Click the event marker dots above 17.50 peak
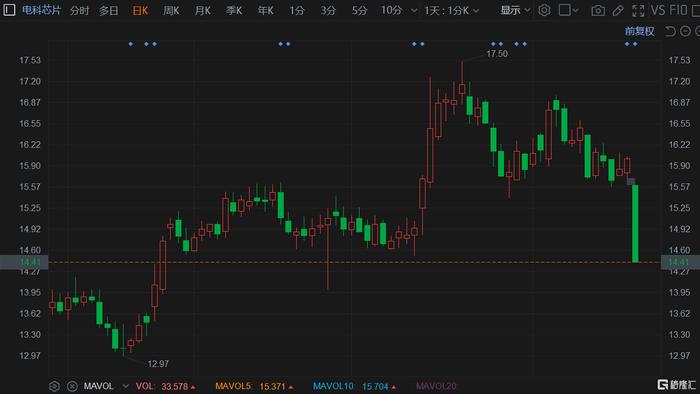This screenshot has width=700, height=394. point(497,44)
